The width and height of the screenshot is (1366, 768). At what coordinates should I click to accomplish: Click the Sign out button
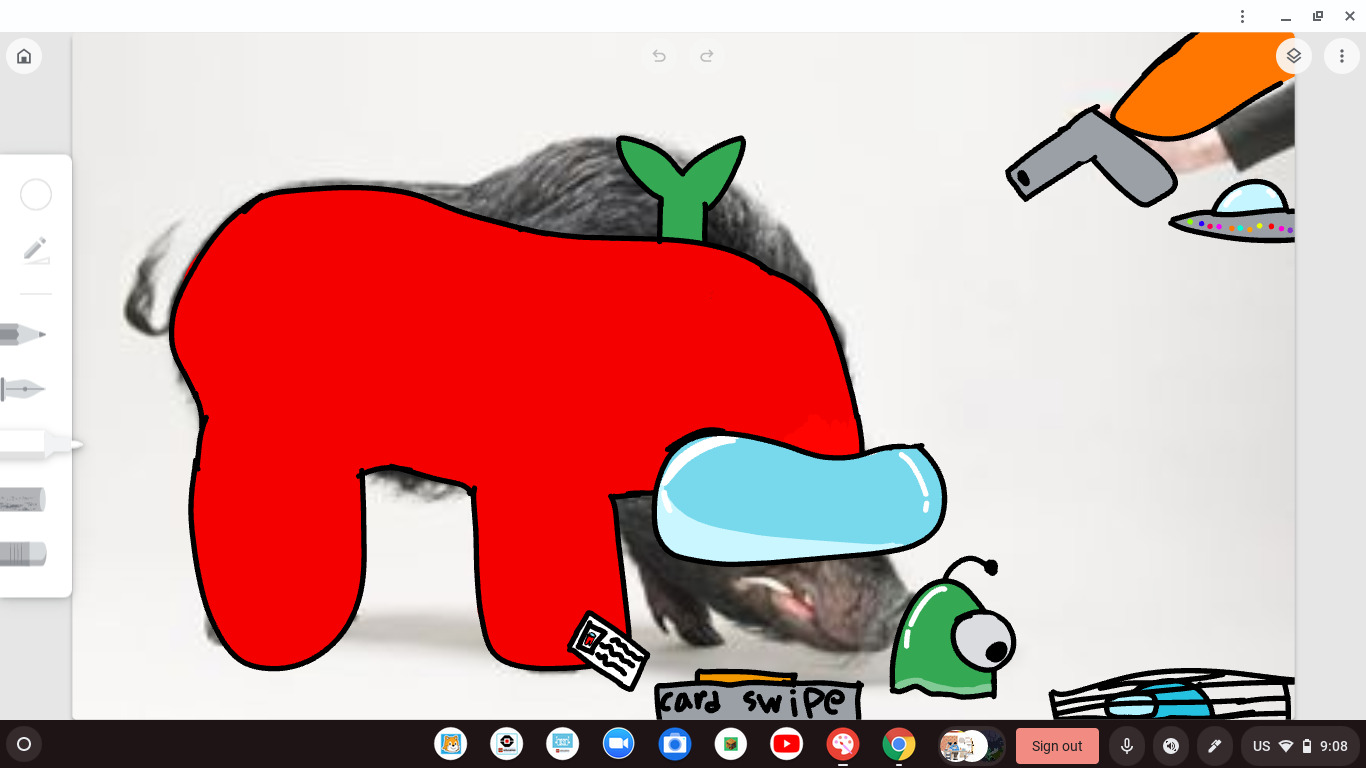[1057, 746]
